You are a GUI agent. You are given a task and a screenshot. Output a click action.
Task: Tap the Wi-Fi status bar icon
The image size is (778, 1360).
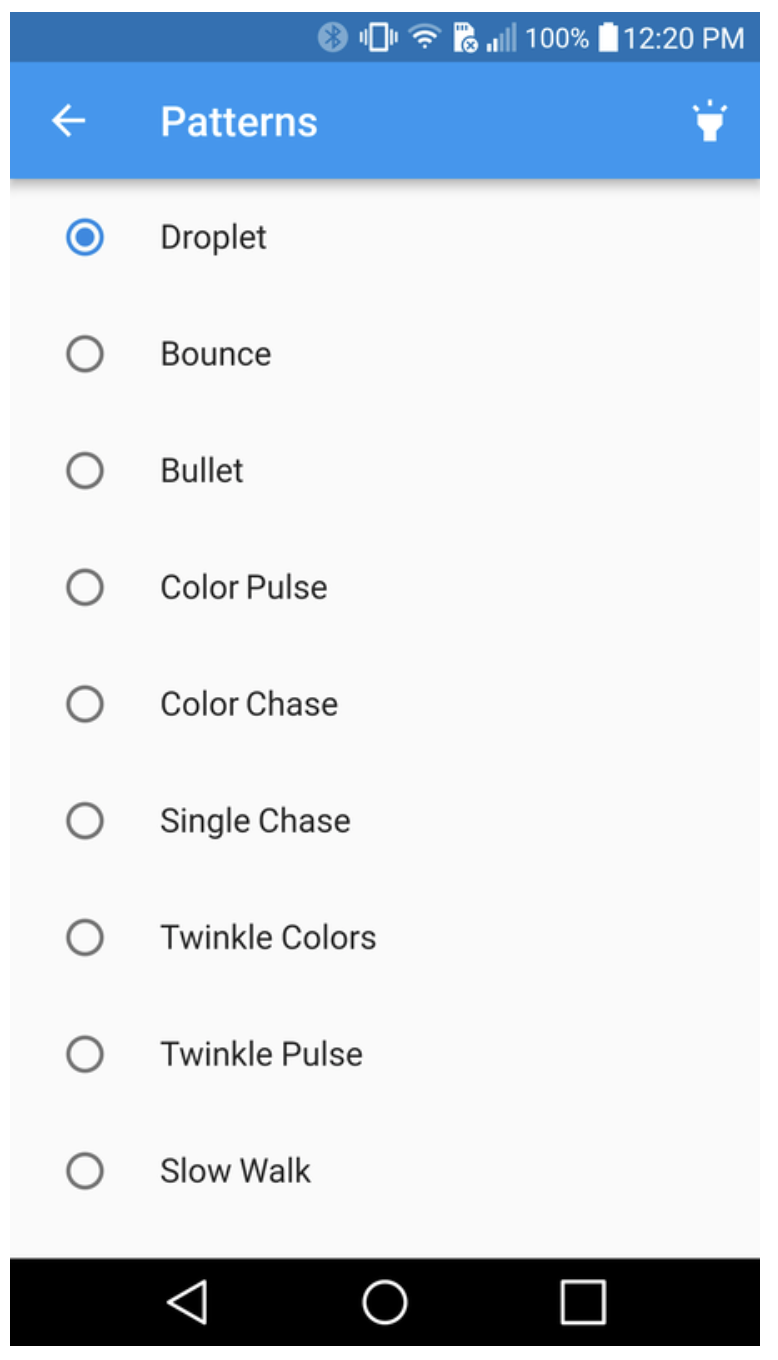pos(425,38)
